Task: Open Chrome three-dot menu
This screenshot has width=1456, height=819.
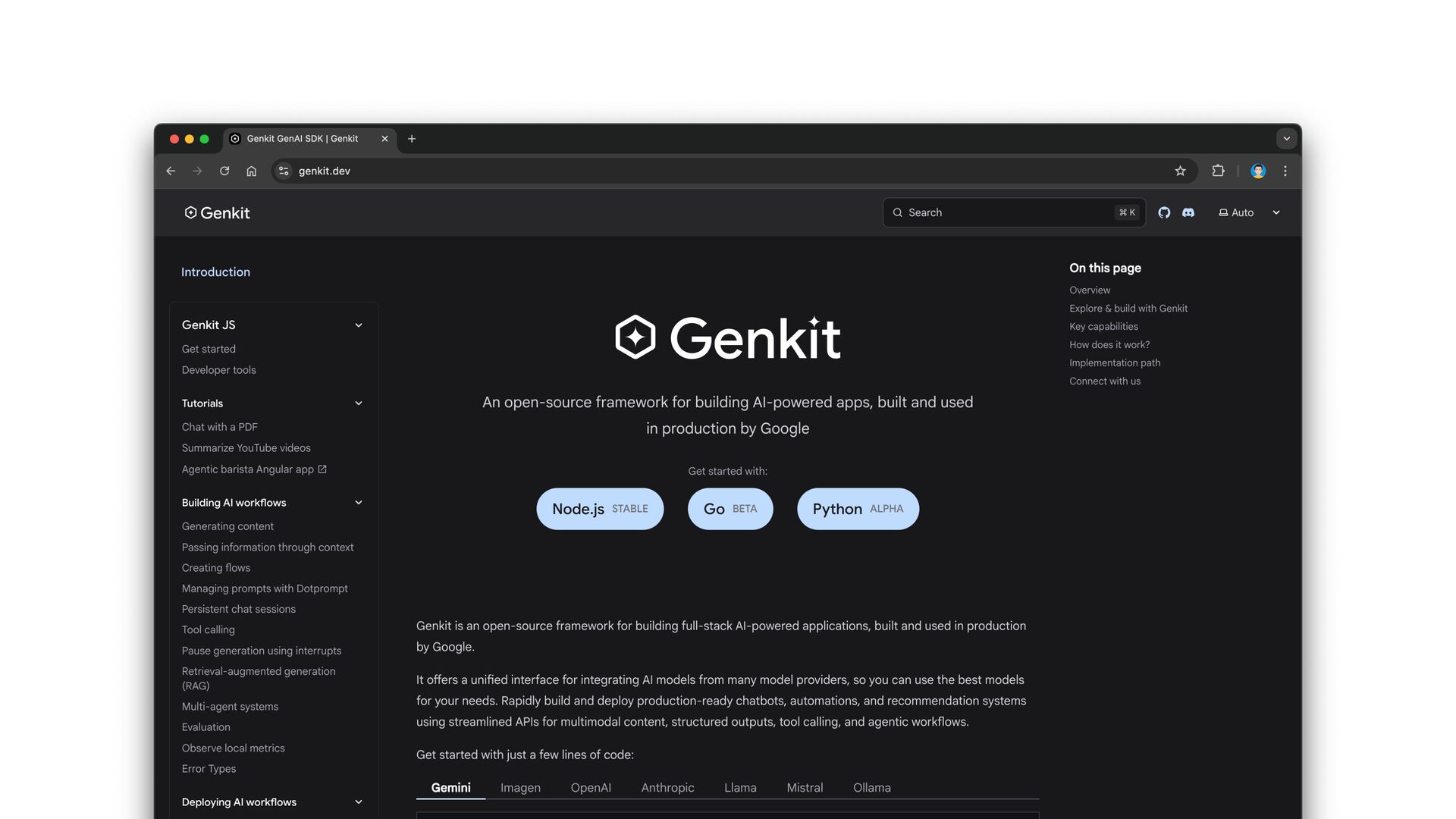Action: [1285, 171]
